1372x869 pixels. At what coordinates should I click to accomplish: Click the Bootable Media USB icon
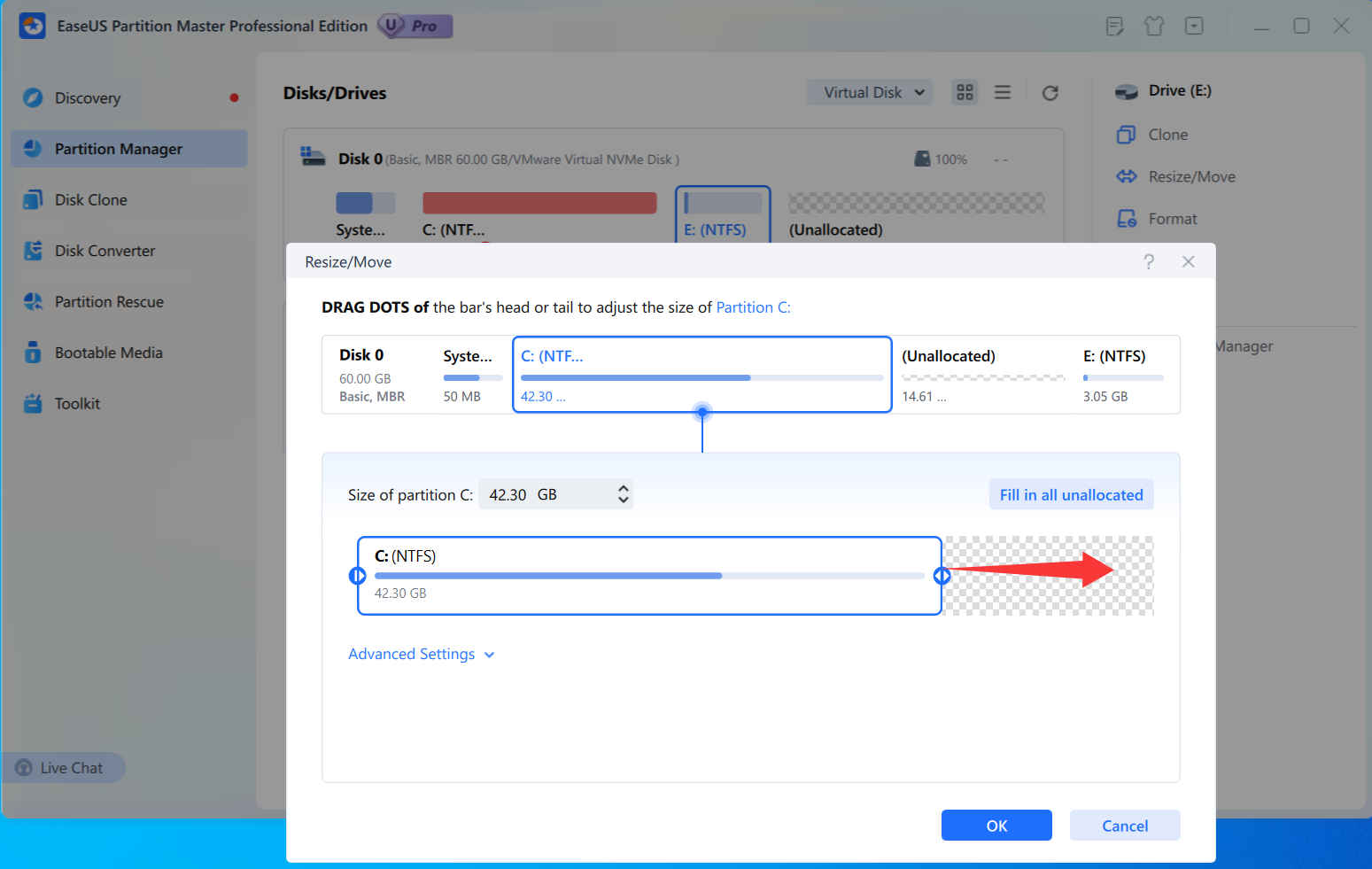[33, 353]
